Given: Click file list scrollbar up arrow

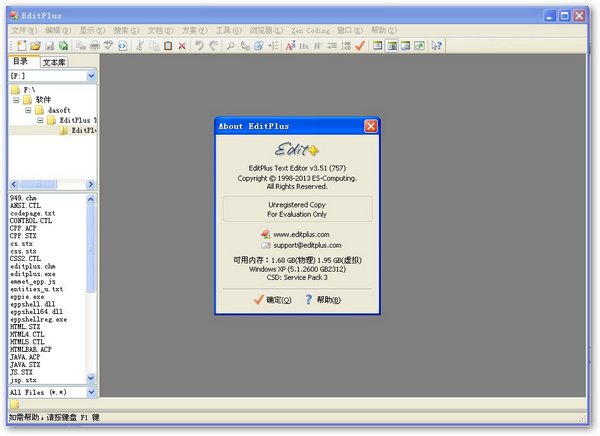Looking at the screenshot, I should pyautogui.click(x=91, y=199).
